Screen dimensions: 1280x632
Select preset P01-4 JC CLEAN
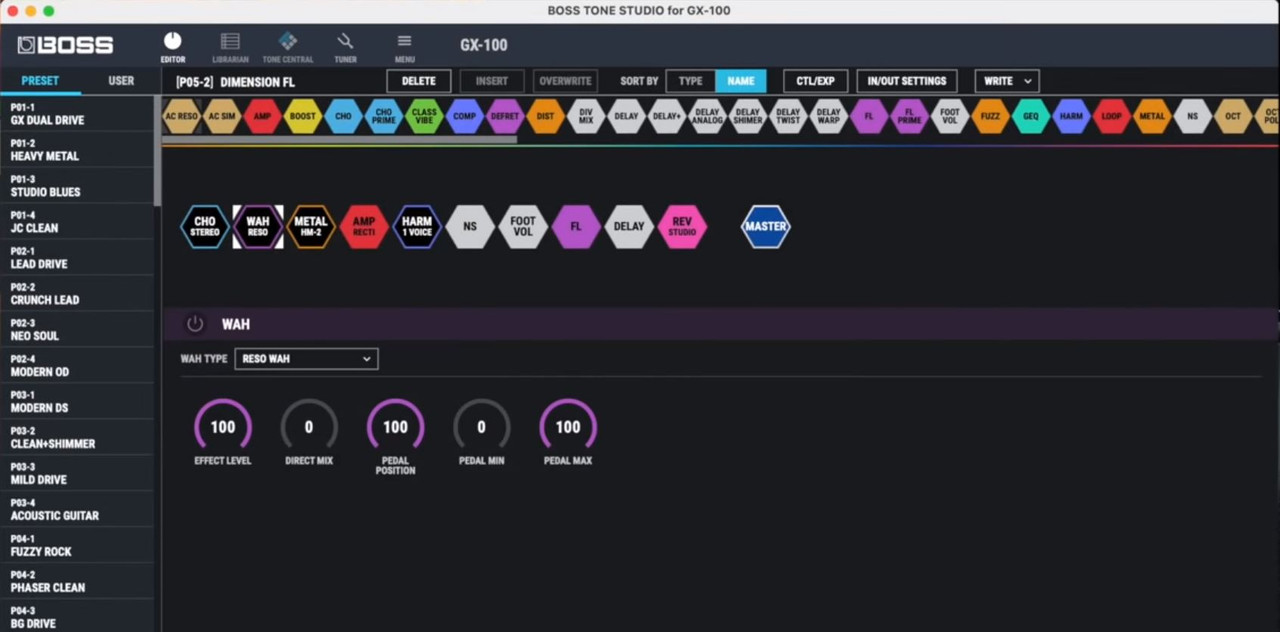click(77, 222)
